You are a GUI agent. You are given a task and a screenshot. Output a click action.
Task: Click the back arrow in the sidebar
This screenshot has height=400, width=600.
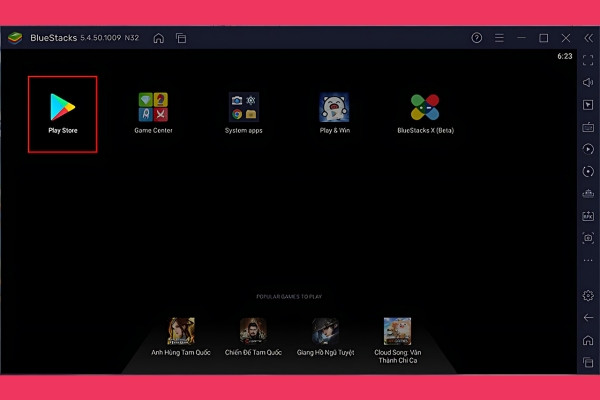click(x=588, y=318)
